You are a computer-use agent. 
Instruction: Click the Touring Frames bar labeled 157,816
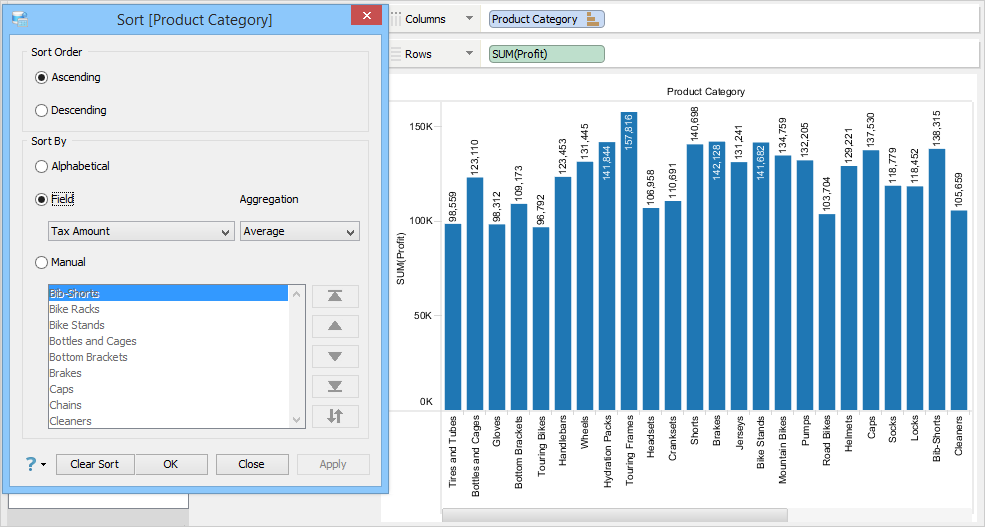(629, 261)
